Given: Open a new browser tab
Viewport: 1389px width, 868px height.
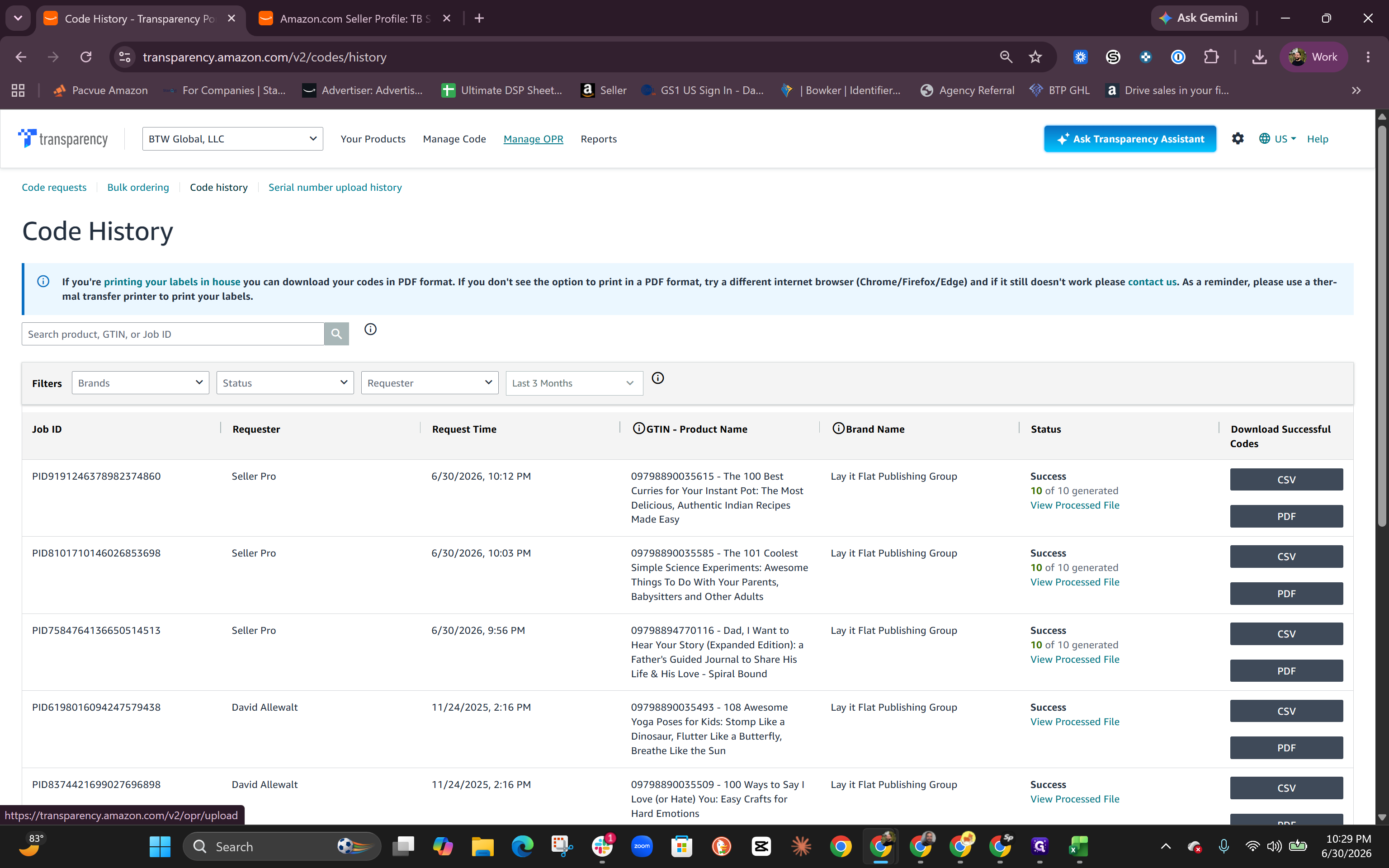Looking at the screenshot, I should 479,19.
